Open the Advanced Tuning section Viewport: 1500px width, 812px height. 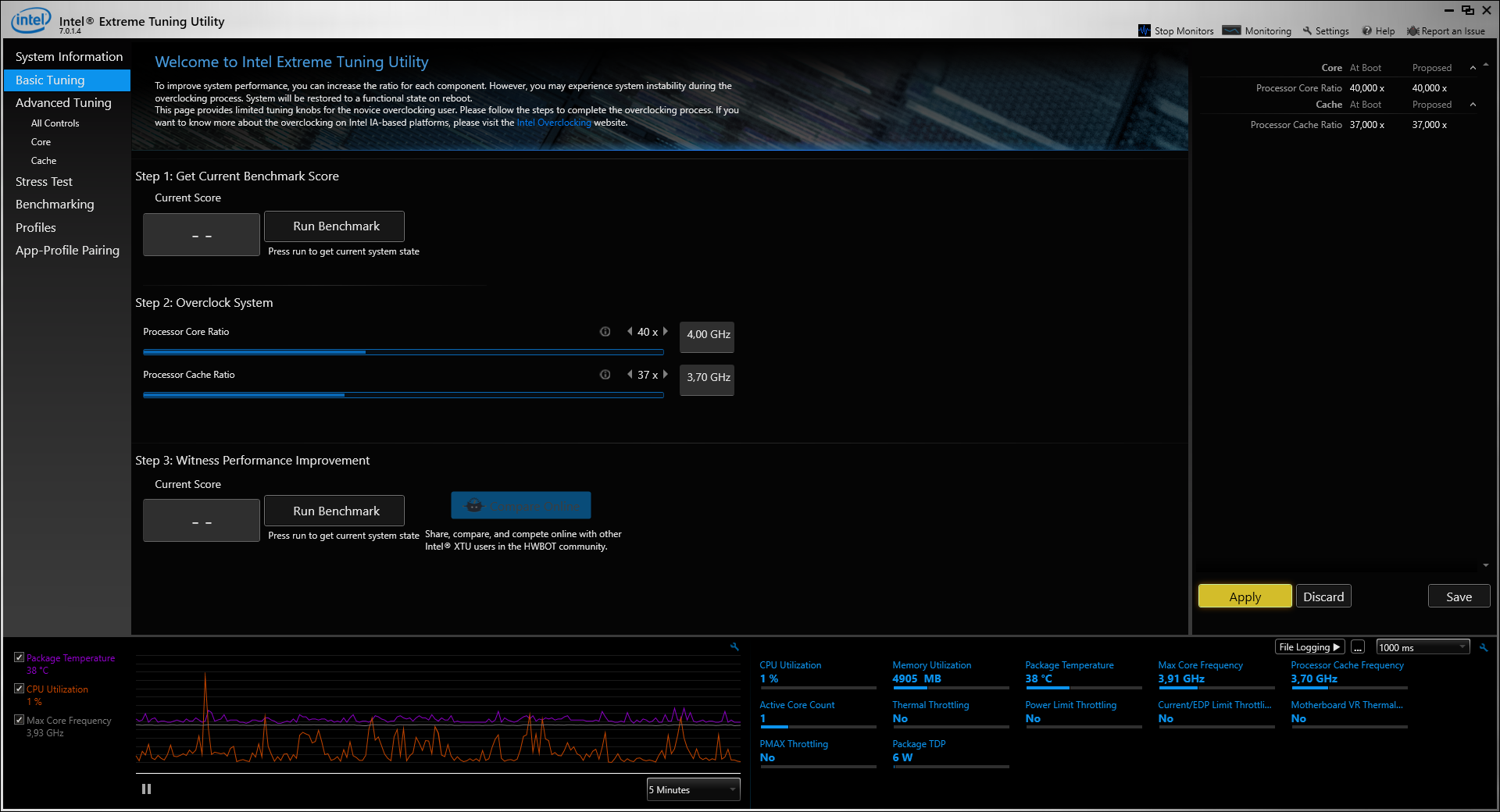63,103
